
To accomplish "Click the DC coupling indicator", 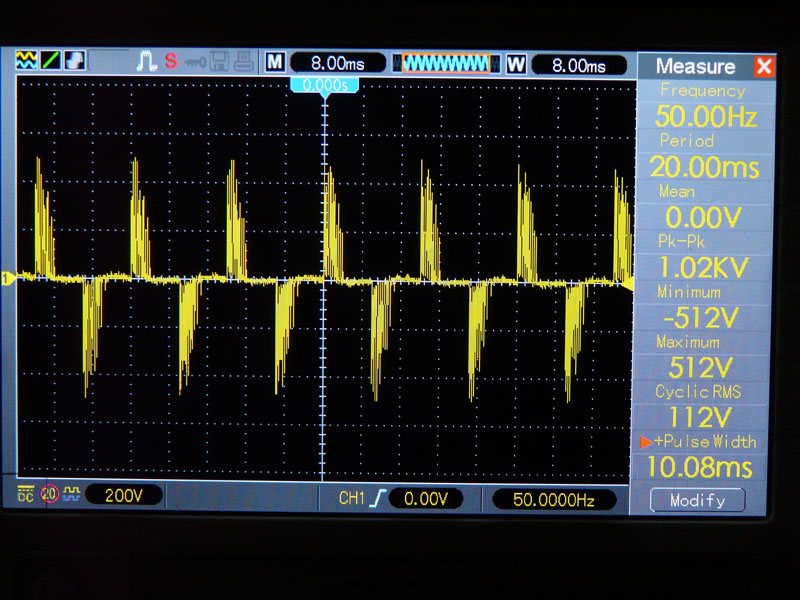I will (x=25, y=493).
